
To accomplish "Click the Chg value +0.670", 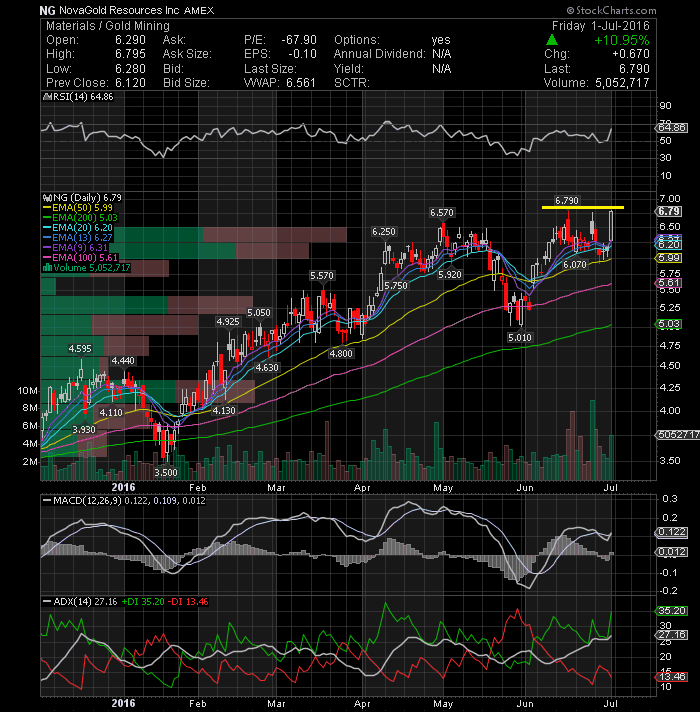I will [x=631, y=54].
